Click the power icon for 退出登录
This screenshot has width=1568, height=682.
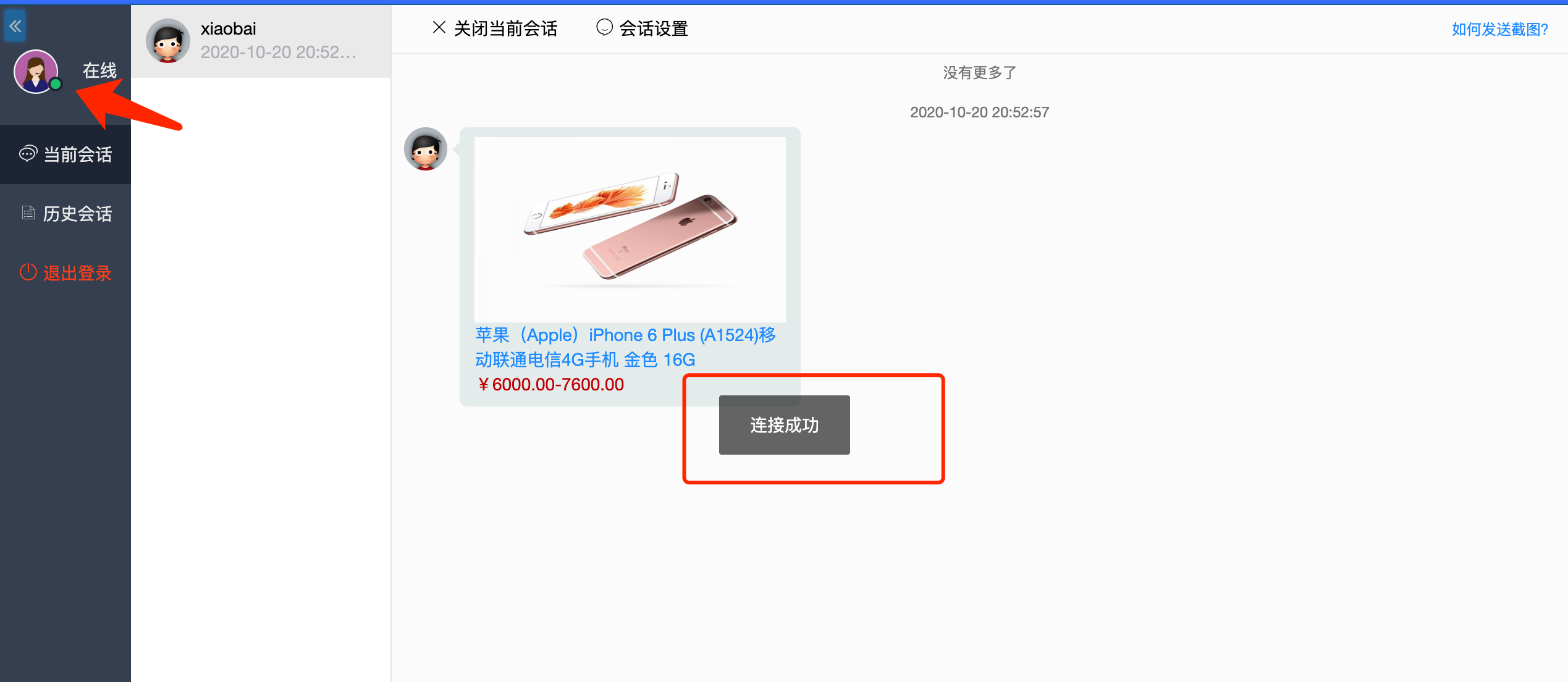coord(28,272)
